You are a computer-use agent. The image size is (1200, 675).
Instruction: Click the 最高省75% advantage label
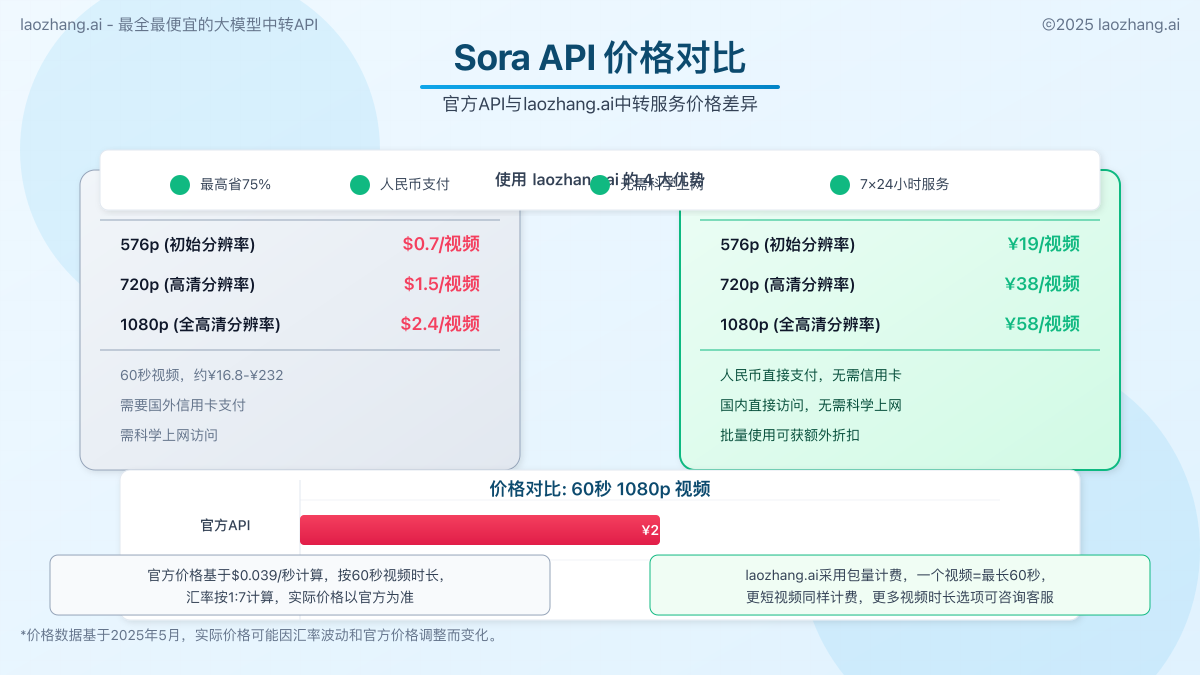click(x=236, y=185)
